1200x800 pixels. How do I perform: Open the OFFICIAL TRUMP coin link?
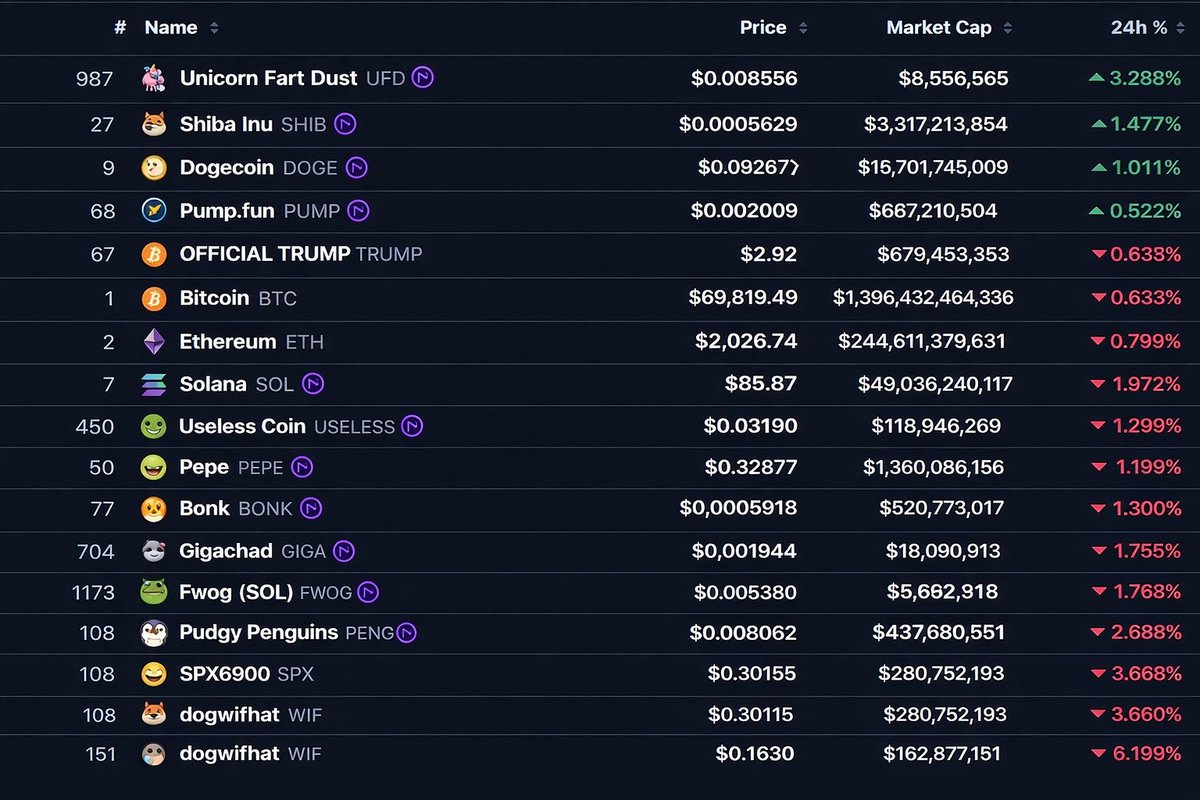264,254
